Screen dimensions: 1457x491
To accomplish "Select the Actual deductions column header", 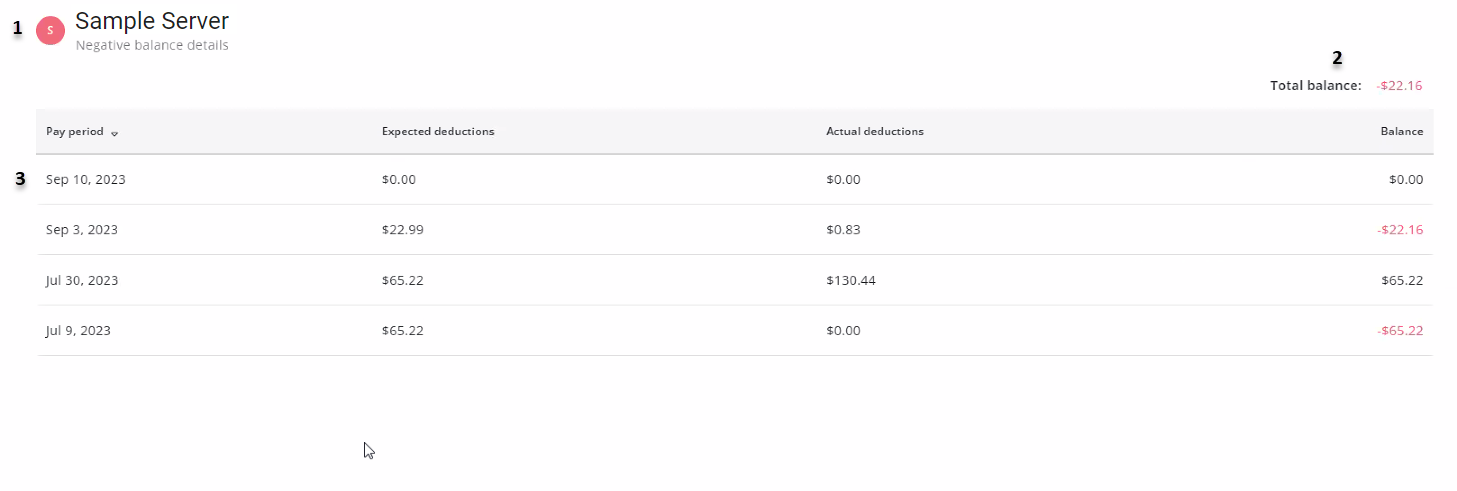I will pos(874,132).
